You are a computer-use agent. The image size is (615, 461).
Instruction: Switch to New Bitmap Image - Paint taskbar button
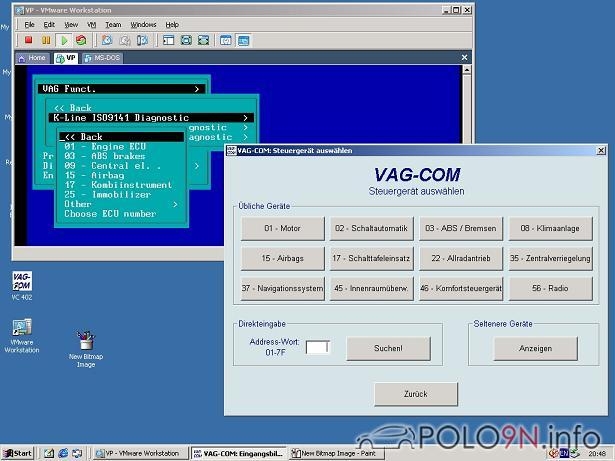tap(337, 453)
